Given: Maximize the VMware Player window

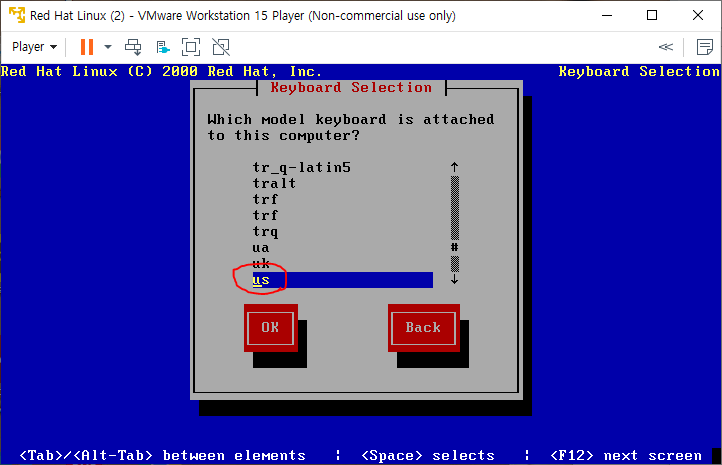Looking at the screenshot, I should point(652,15).
